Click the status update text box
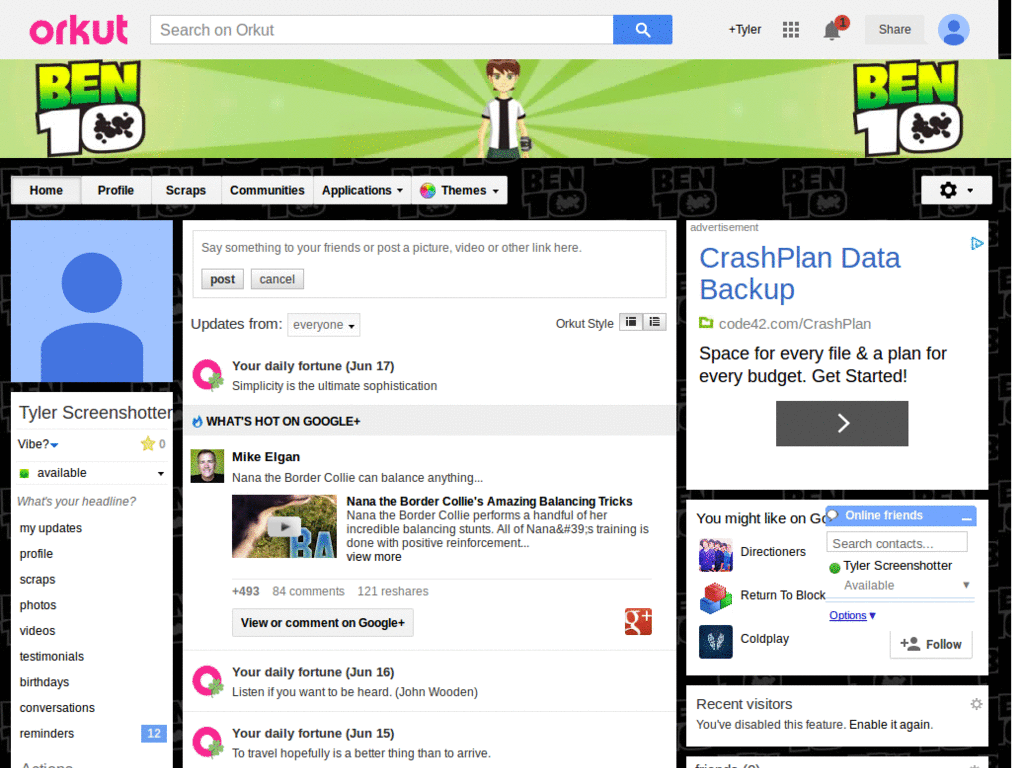The height and width of the screenshot is (768, 1024). point(429,248)
